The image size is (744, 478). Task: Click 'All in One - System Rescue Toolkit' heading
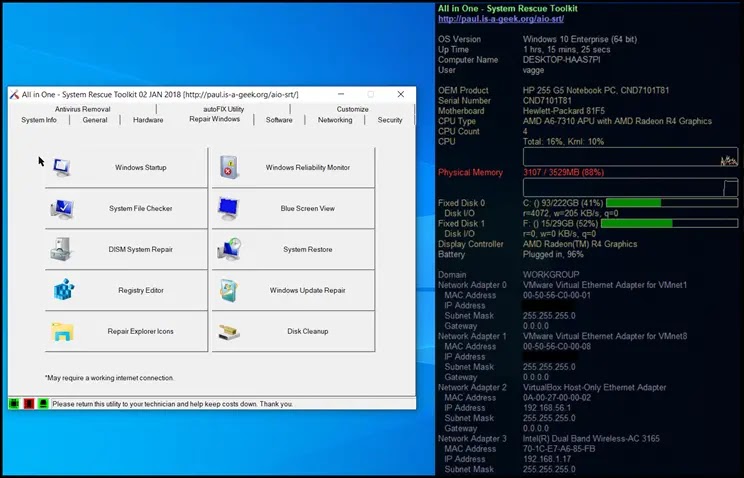pos(508,9)
